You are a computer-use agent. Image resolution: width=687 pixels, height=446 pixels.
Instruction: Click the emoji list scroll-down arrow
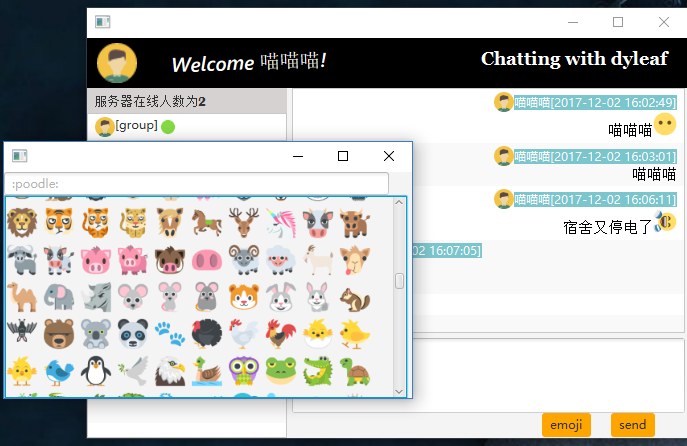[399, 392]
